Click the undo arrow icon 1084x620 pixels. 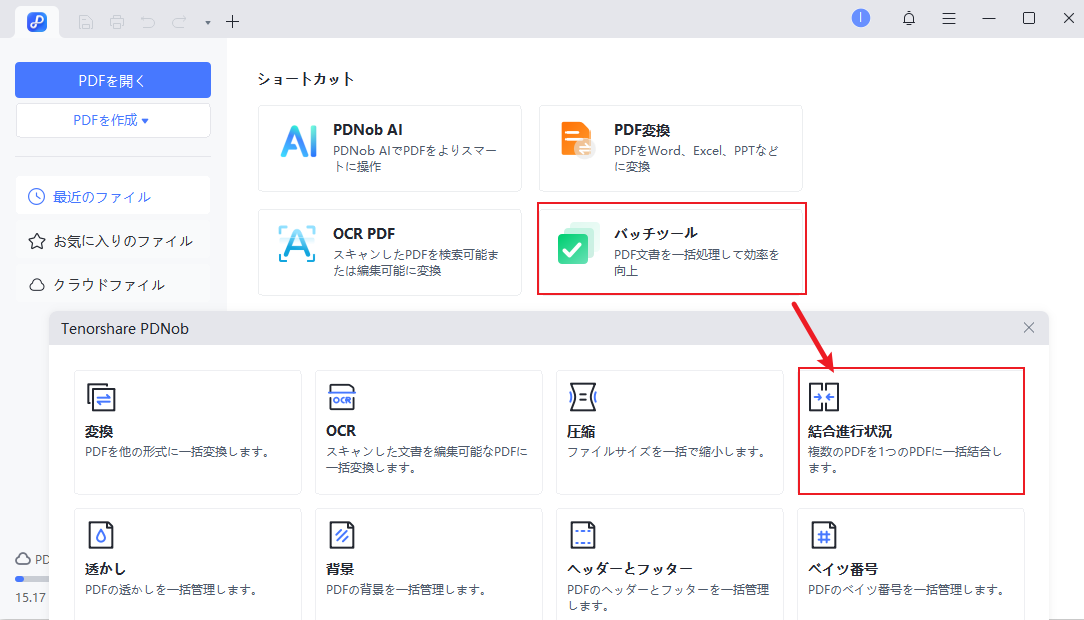point(148,22)
